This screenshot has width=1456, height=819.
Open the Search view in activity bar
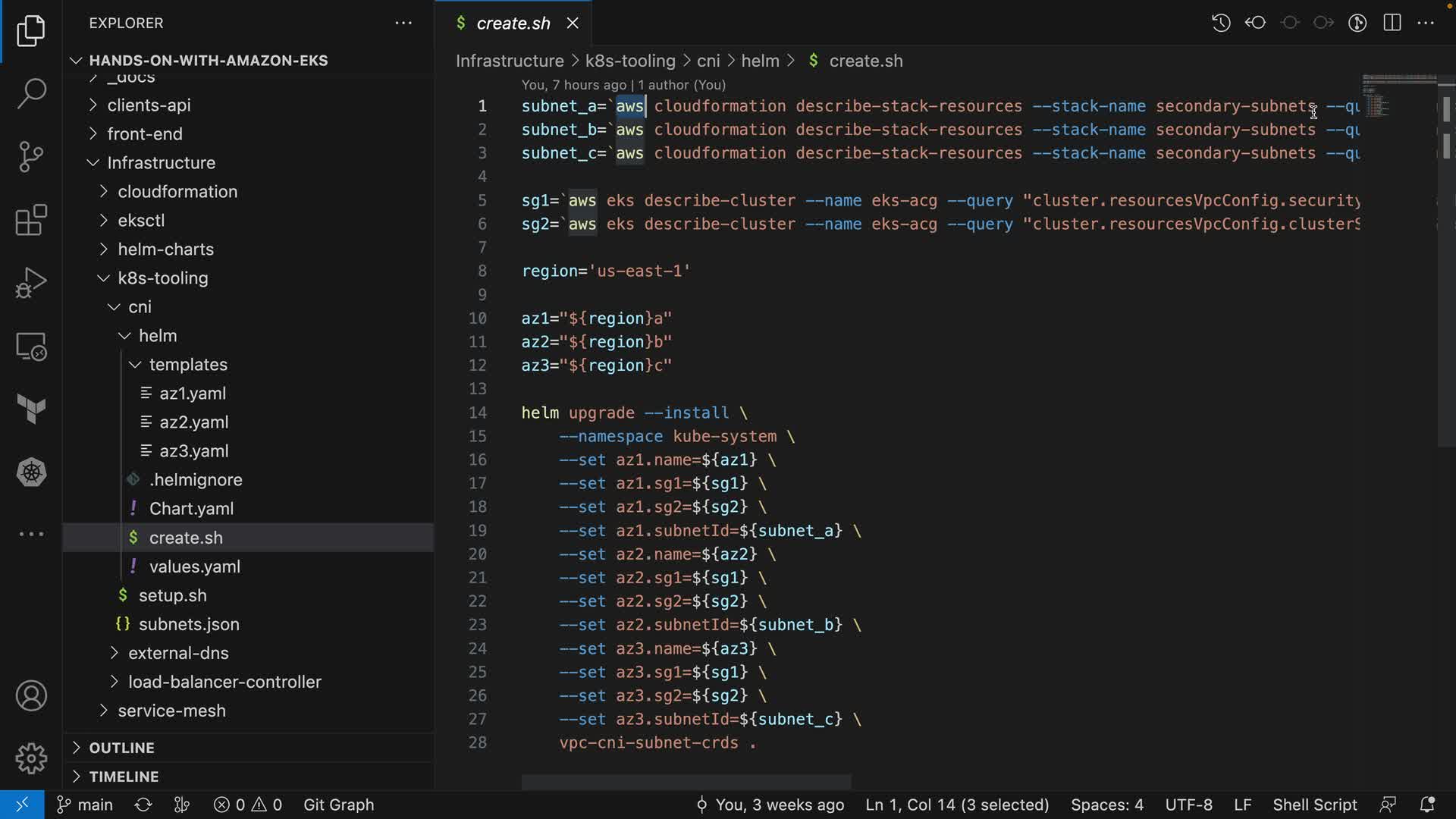click(31, 94)
